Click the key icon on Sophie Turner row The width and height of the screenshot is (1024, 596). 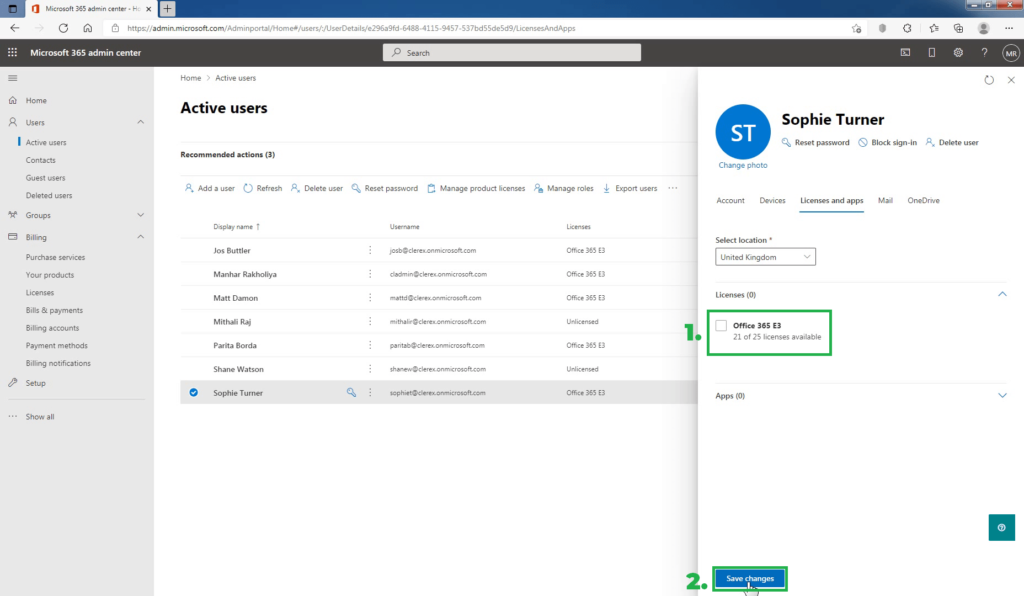pos(351,392)
